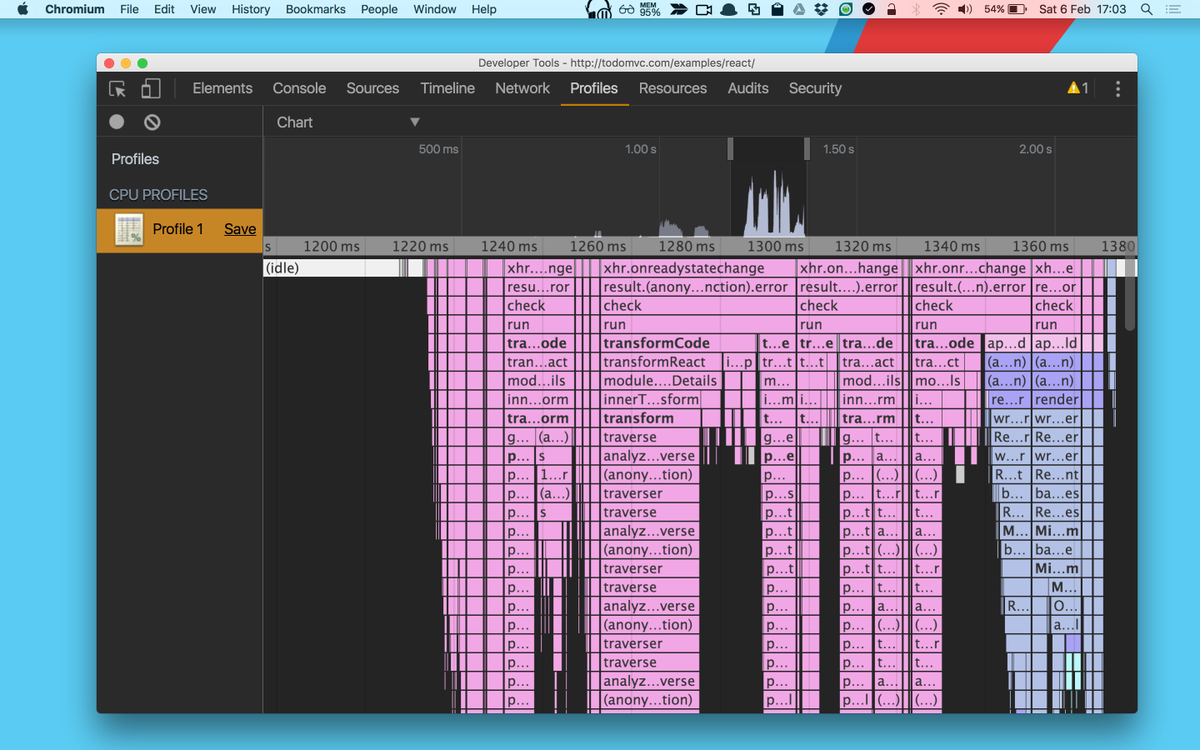Toggle device mode icon in DevTools
1200x750 pixels.
point(150,89)
